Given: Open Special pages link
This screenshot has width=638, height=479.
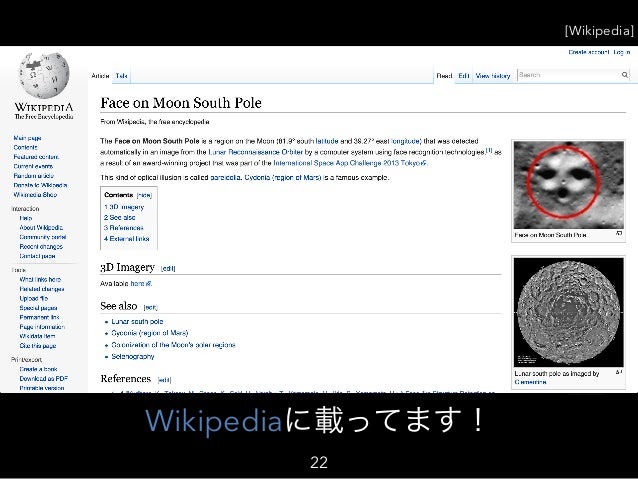Looking at the screenshot, I should tap(38, 308).
